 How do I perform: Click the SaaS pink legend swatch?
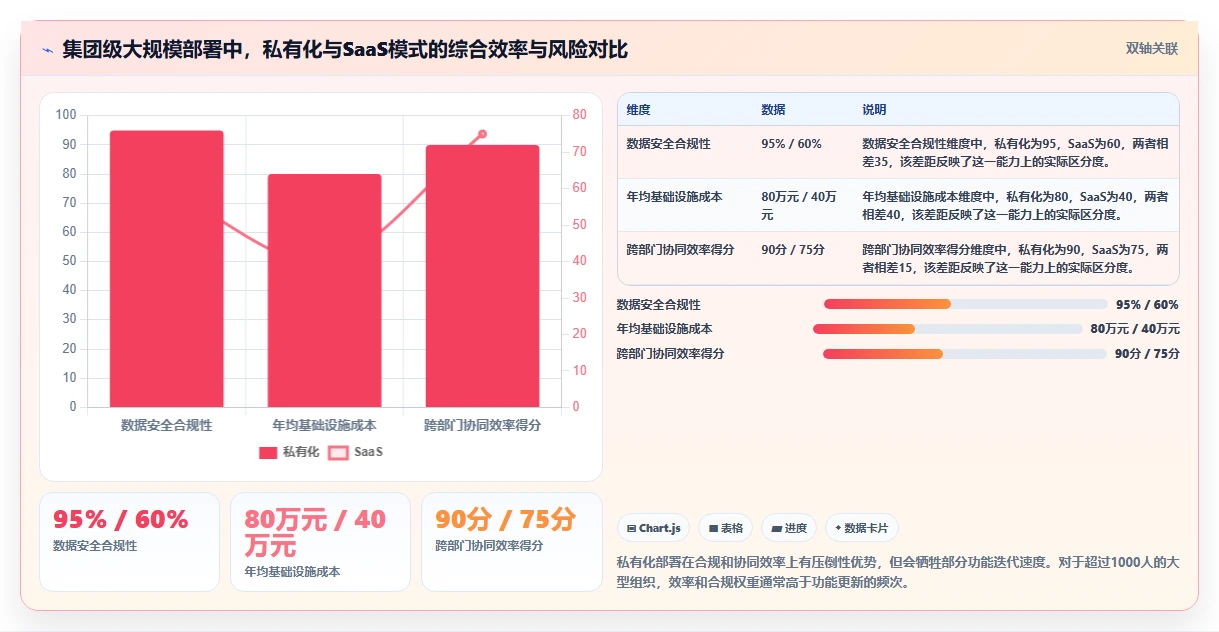338,452
